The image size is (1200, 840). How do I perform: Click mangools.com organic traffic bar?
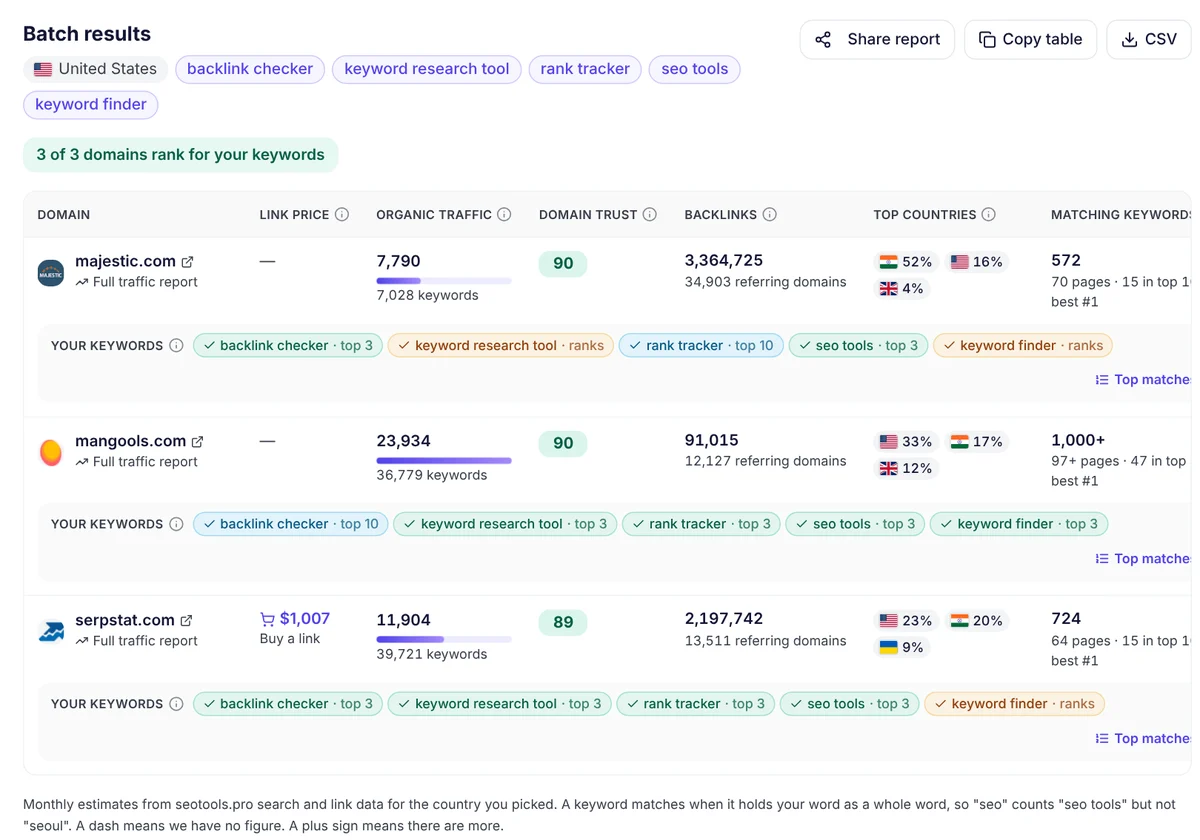click(444, 461)
